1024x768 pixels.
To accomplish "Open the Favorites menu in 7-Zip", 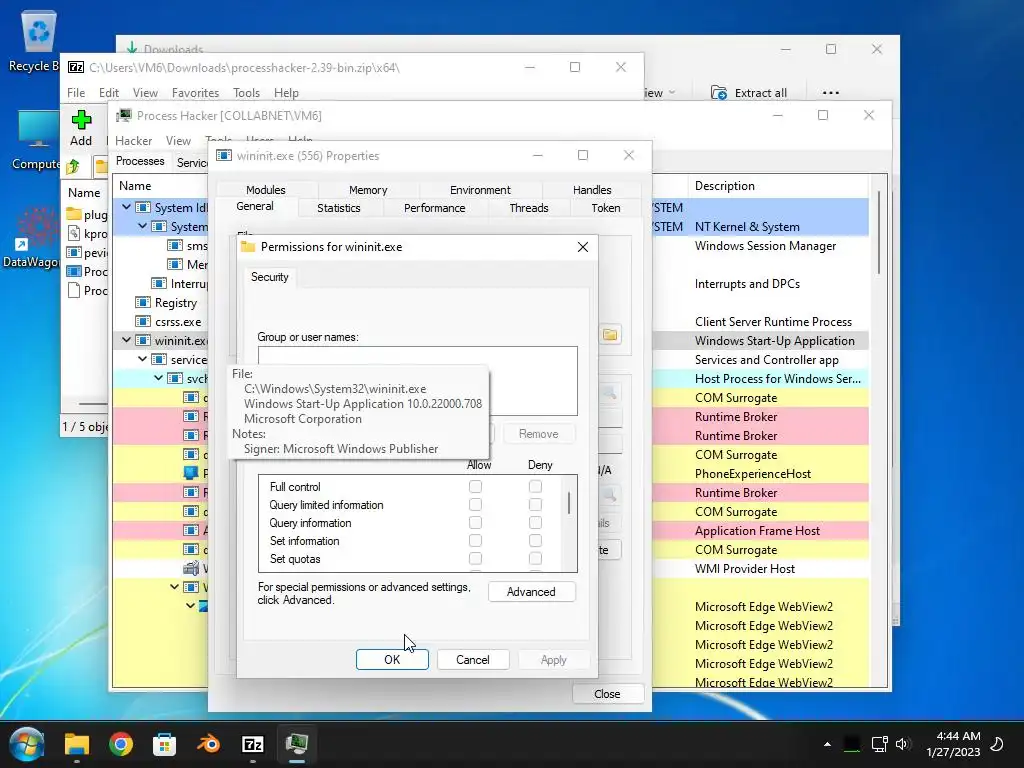I will click(195, 93).
